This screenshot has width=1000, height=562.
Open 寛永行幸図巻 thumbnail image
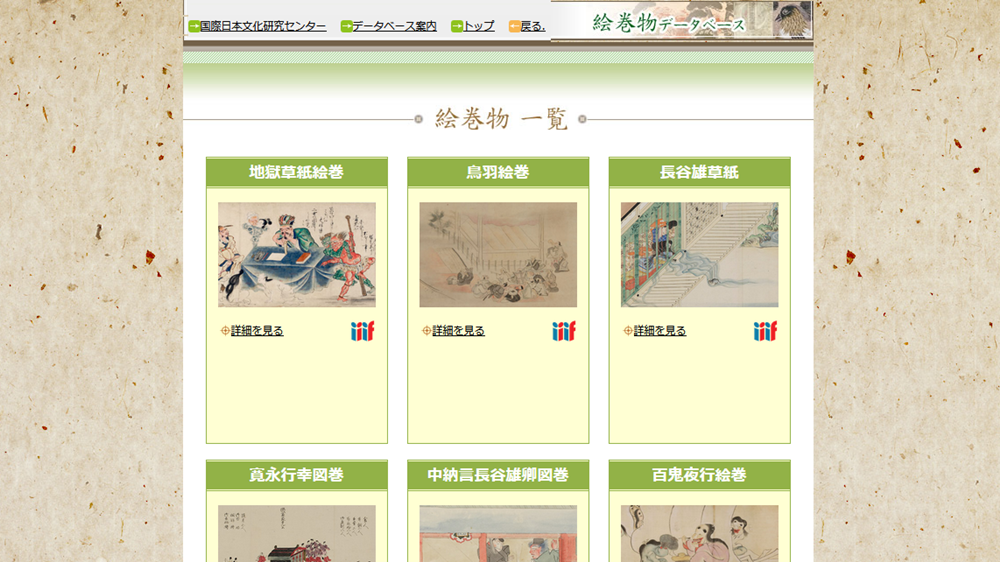(x=297, y=533)
